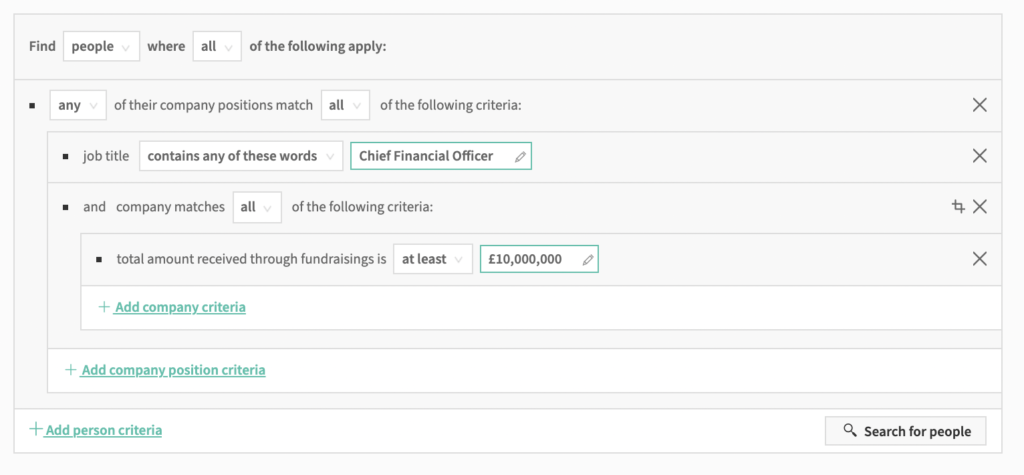Screen dimensions: 1024x475
Task: Edit the £10,000,000 amount field
Action: click(526, 259)
